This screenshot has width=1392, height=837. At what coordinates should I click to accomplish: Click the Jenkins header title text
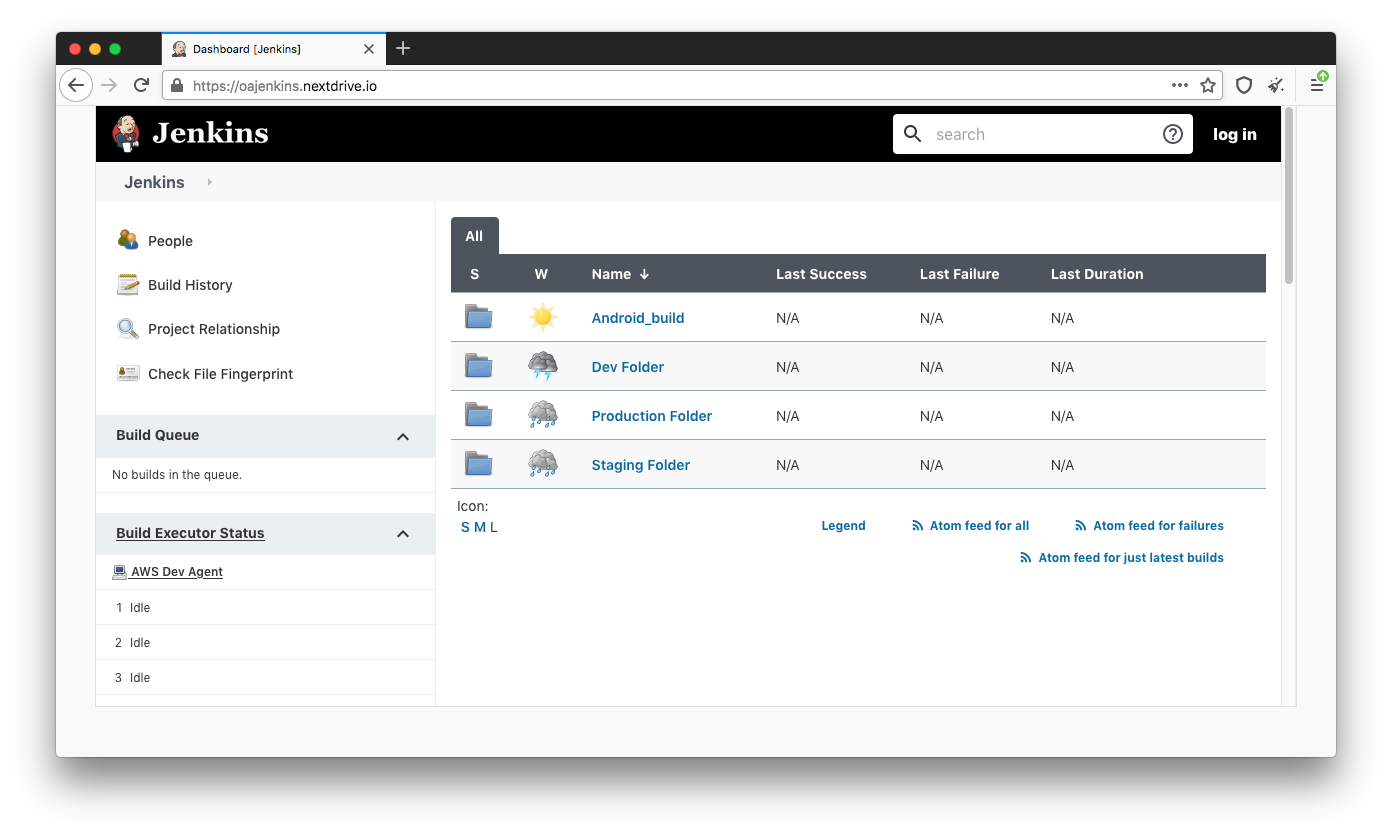point(210,133)
